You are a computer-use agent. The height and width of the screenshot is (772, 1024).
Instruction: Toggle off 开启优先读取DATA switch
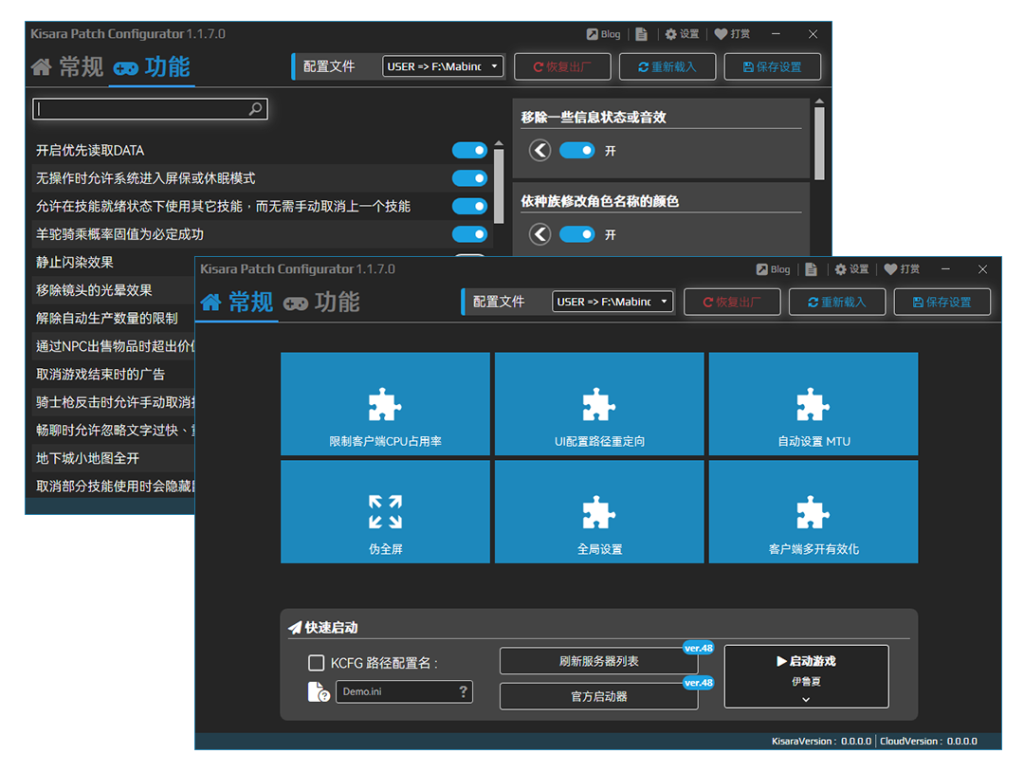tap(469, 150)
